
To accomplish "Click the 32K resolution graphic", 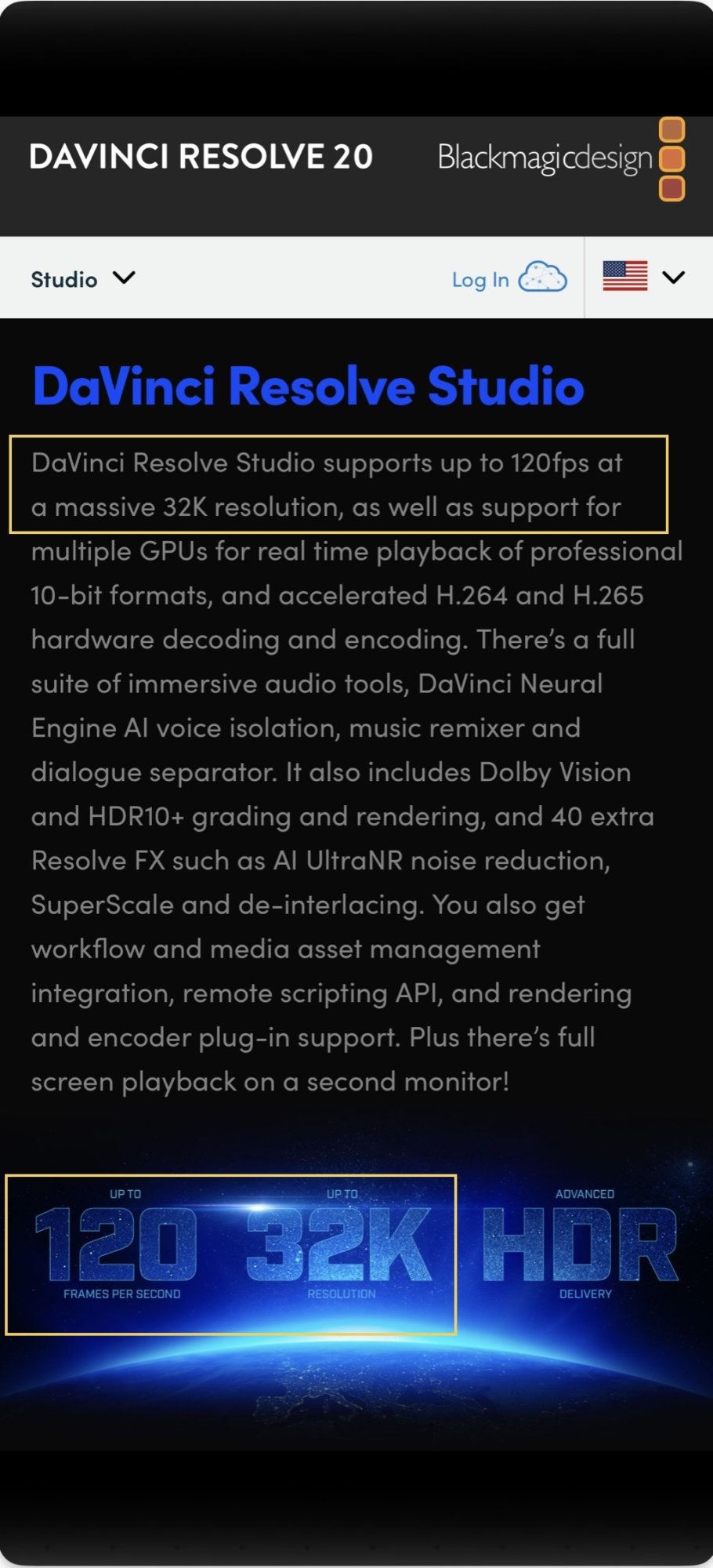I will click(x=340, y=1244).
